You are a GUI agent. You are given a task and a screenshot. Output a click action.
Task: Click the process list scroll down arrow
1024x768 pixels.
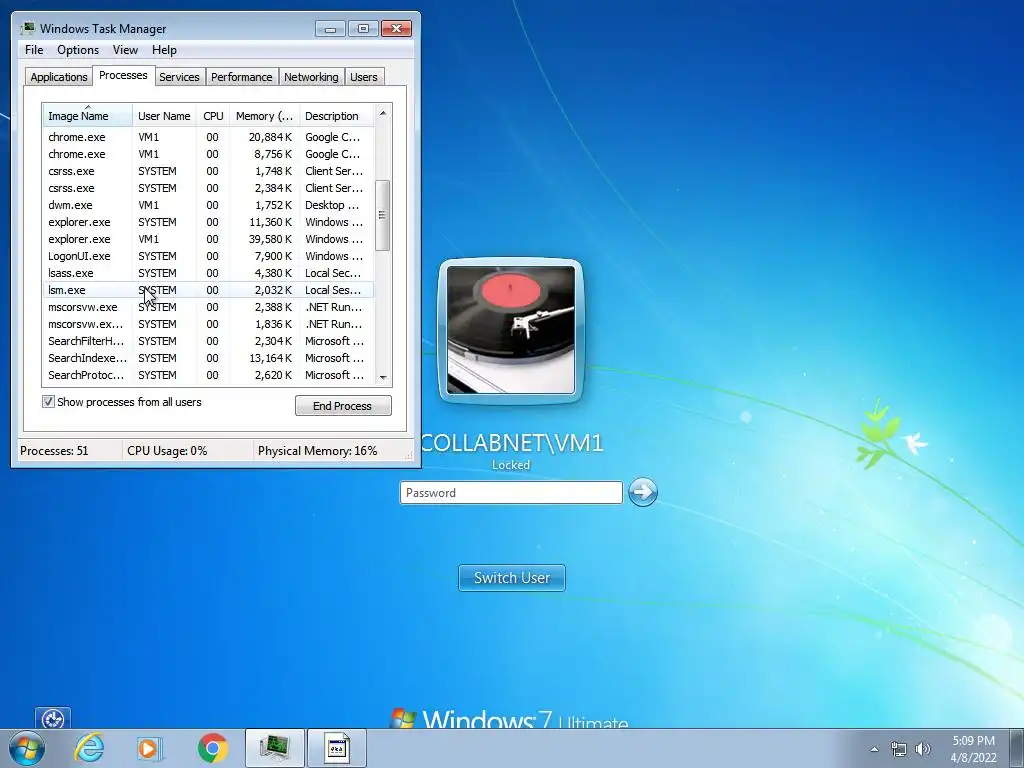point(383,377)
